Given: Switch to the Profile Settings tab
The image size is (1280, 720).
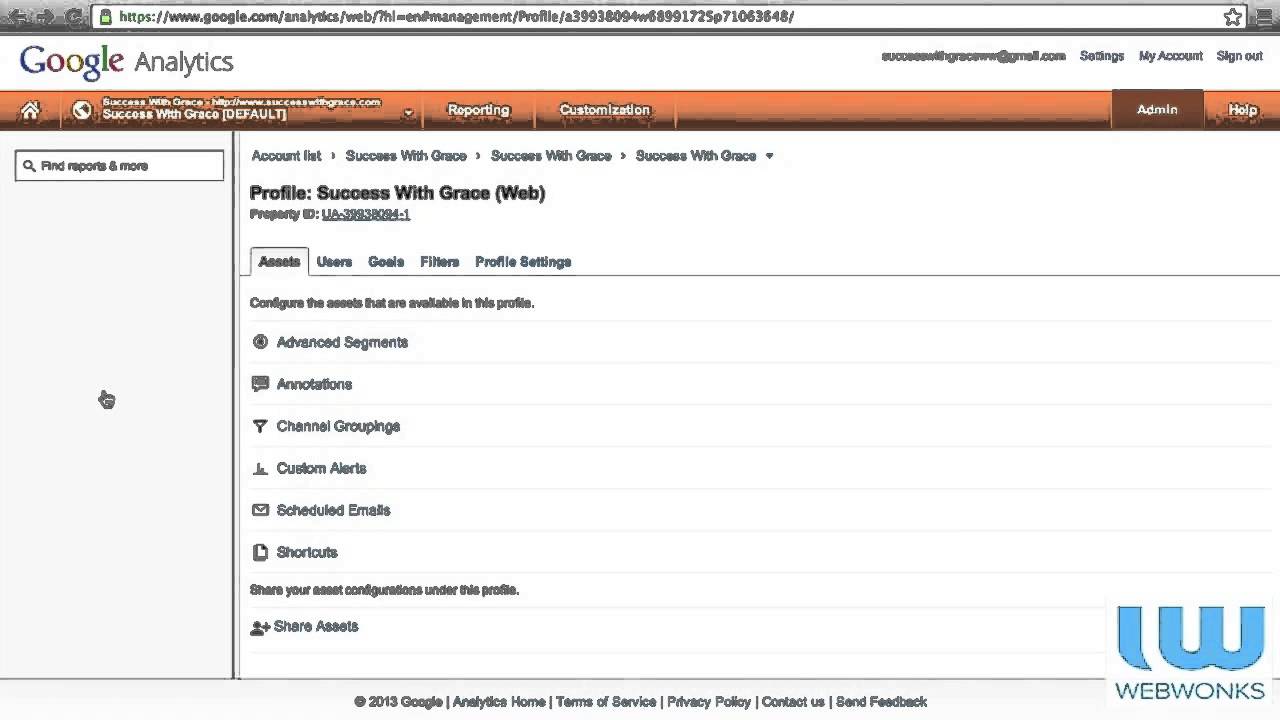Looking at the screenshot, I should 523,262.
